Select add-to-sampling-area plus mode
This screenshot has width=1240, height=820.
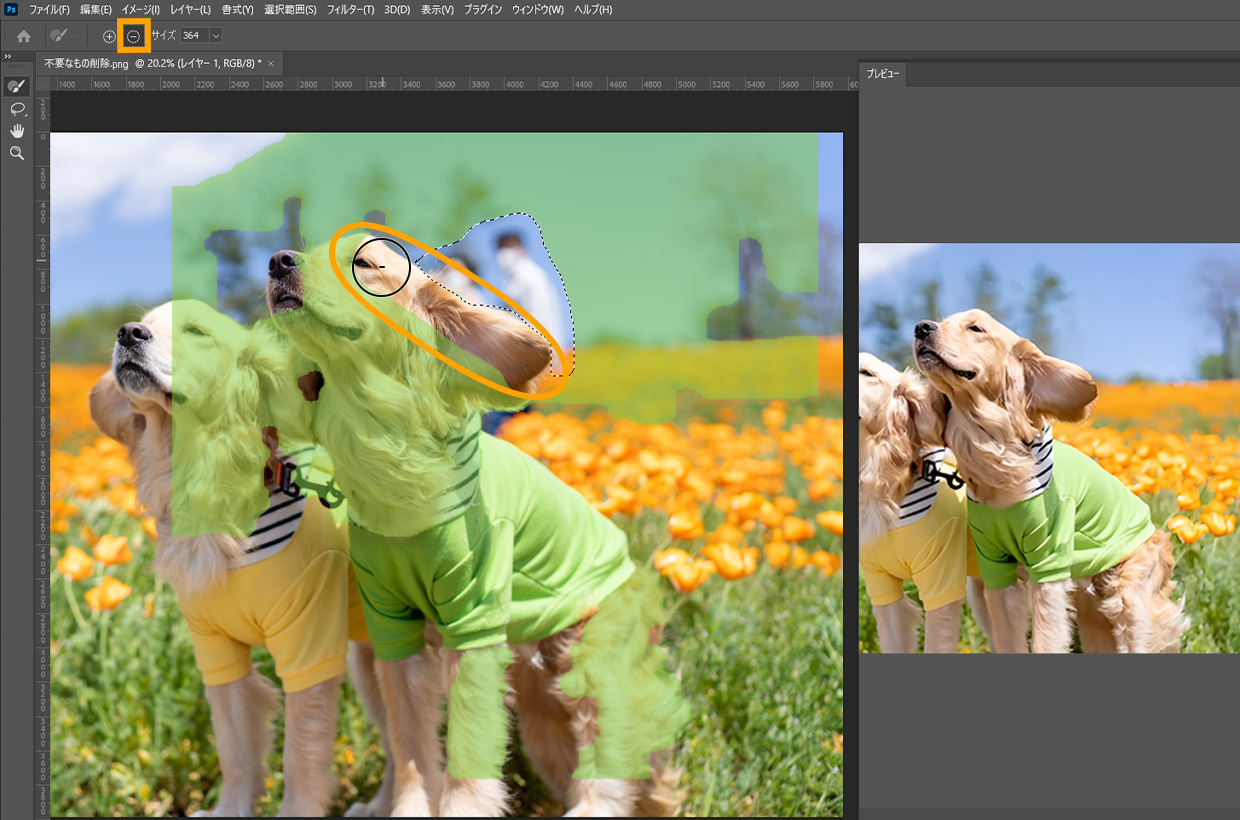109,36
